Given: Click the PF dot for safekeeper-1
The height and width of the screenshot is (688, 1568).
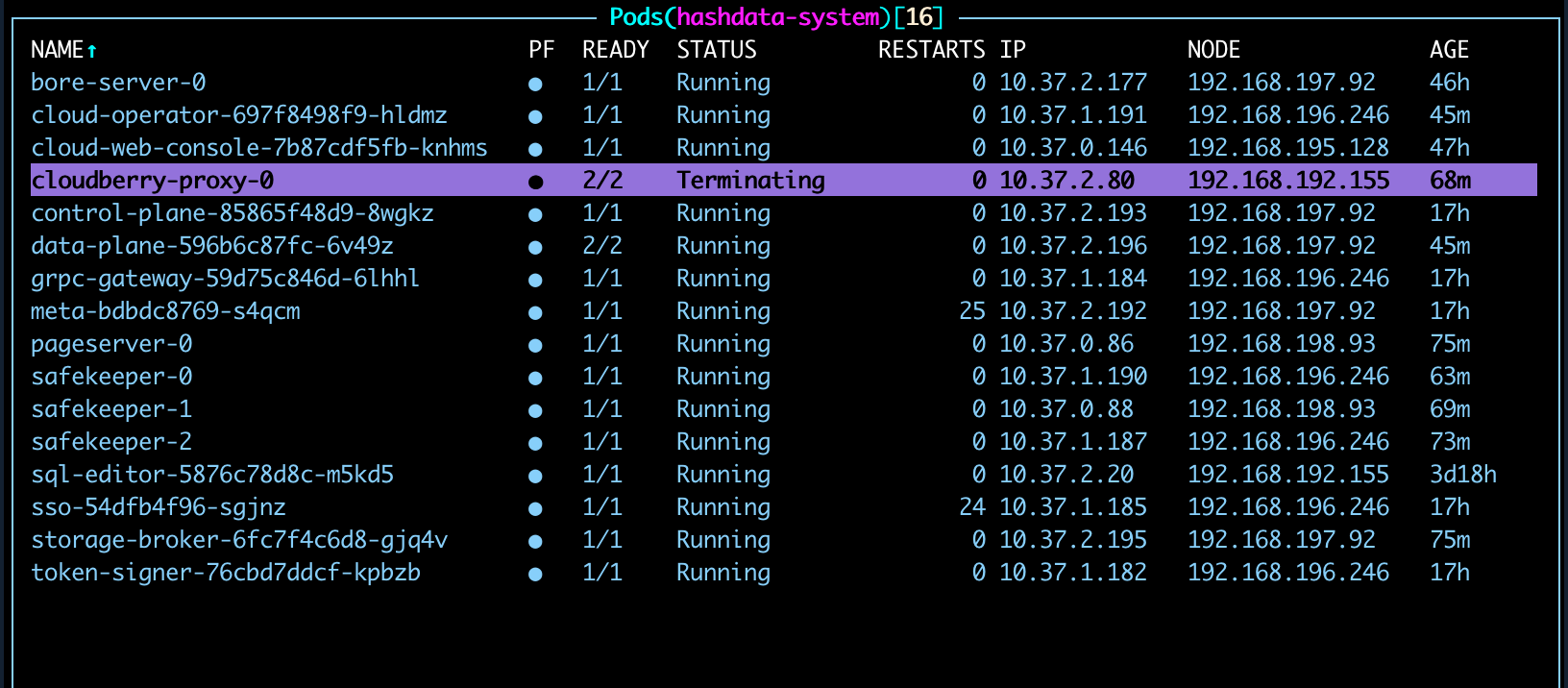Looking at the screenshot, I should pos(535,410).
